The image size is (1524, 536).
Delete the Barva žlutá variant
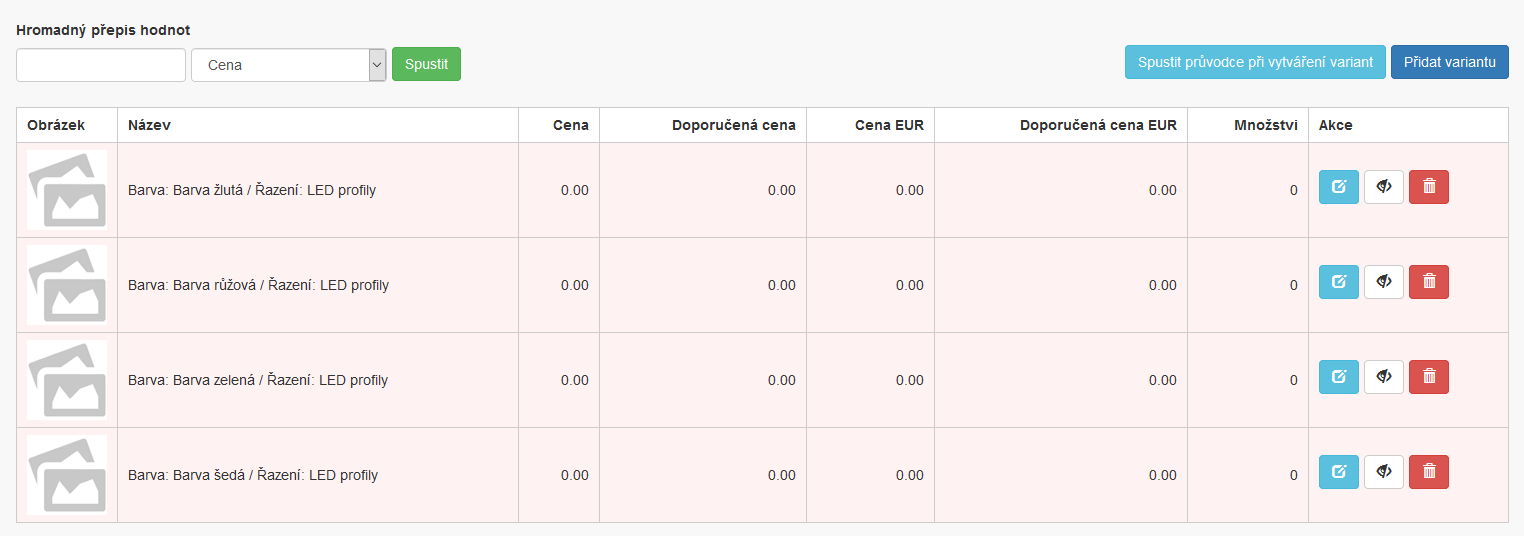(x=1428, y=187)
